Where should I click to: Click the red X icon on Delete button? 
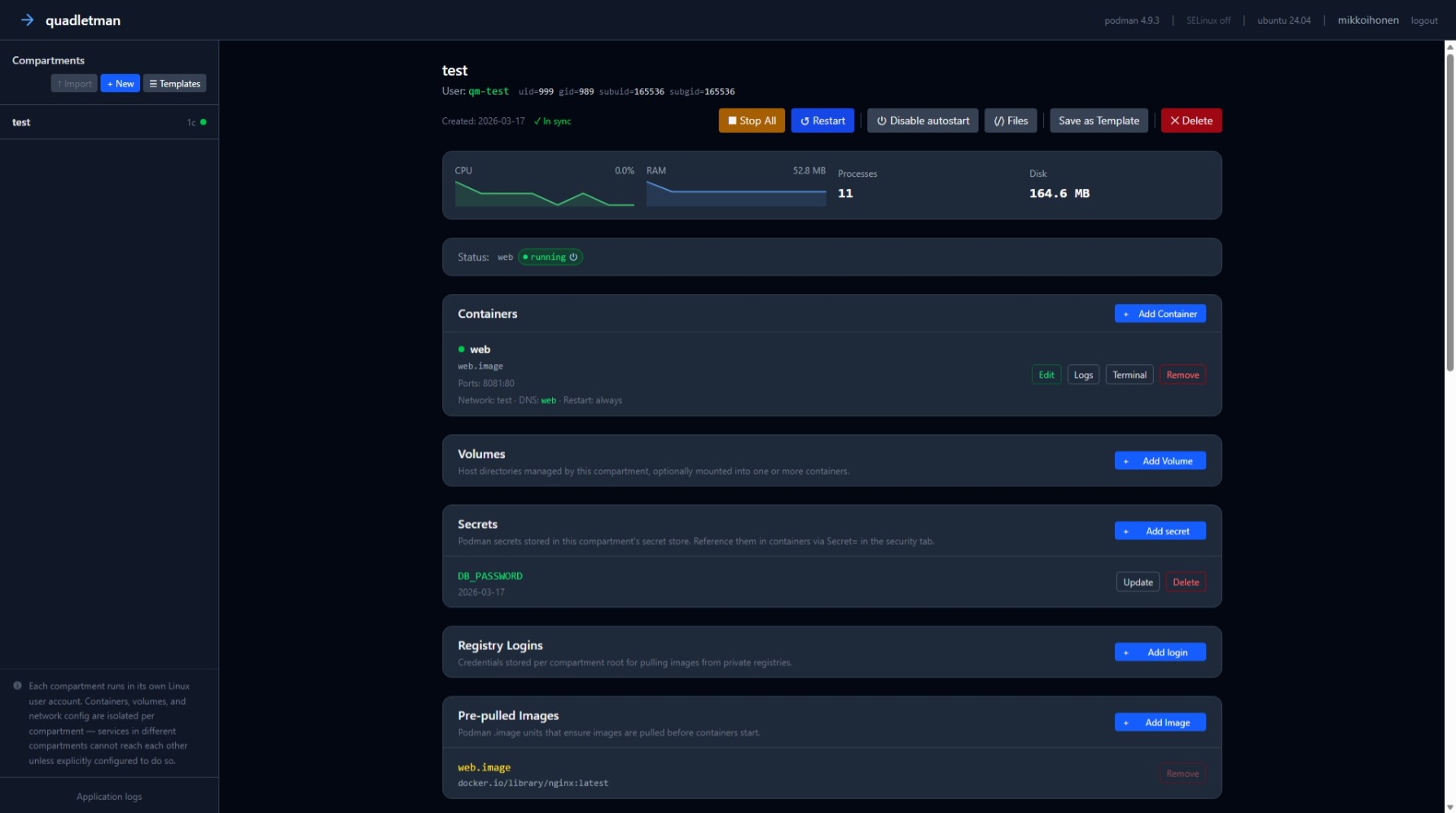click(x=1173, y=120)
